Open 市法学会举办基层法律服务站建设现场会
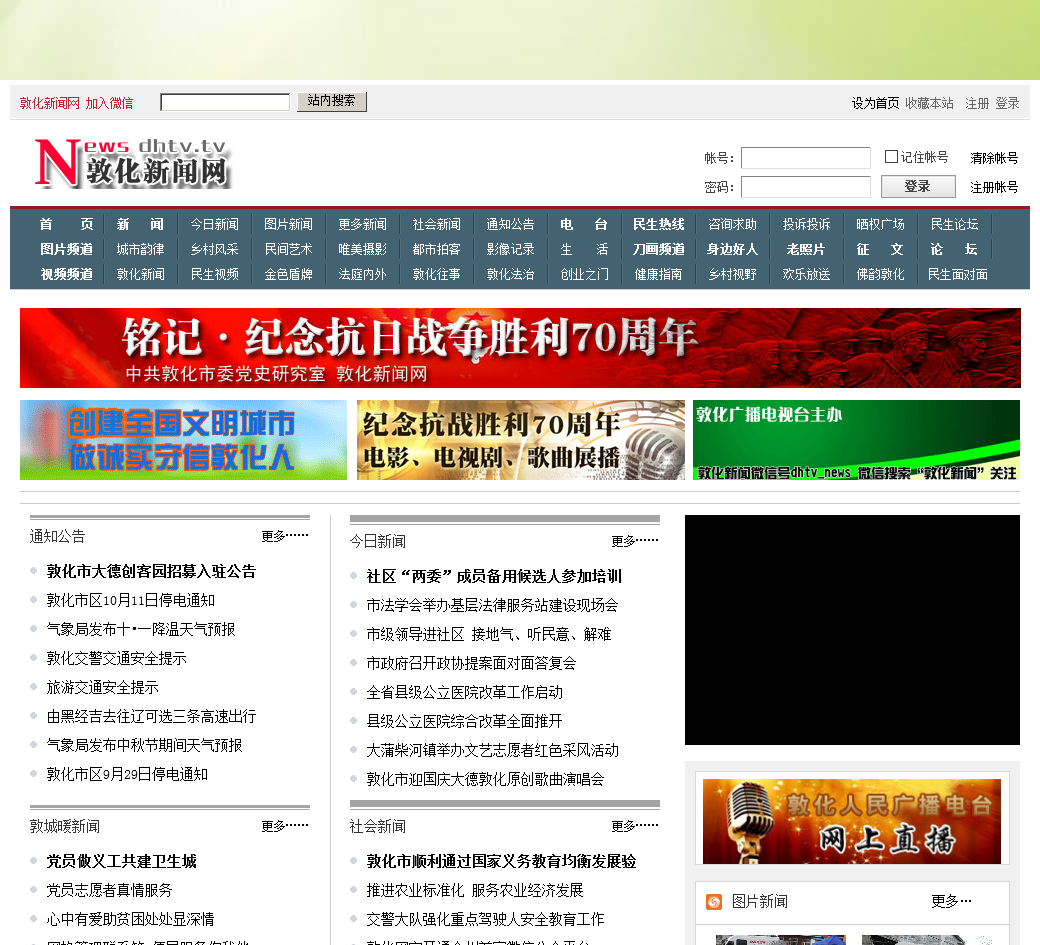 [492, 605]
